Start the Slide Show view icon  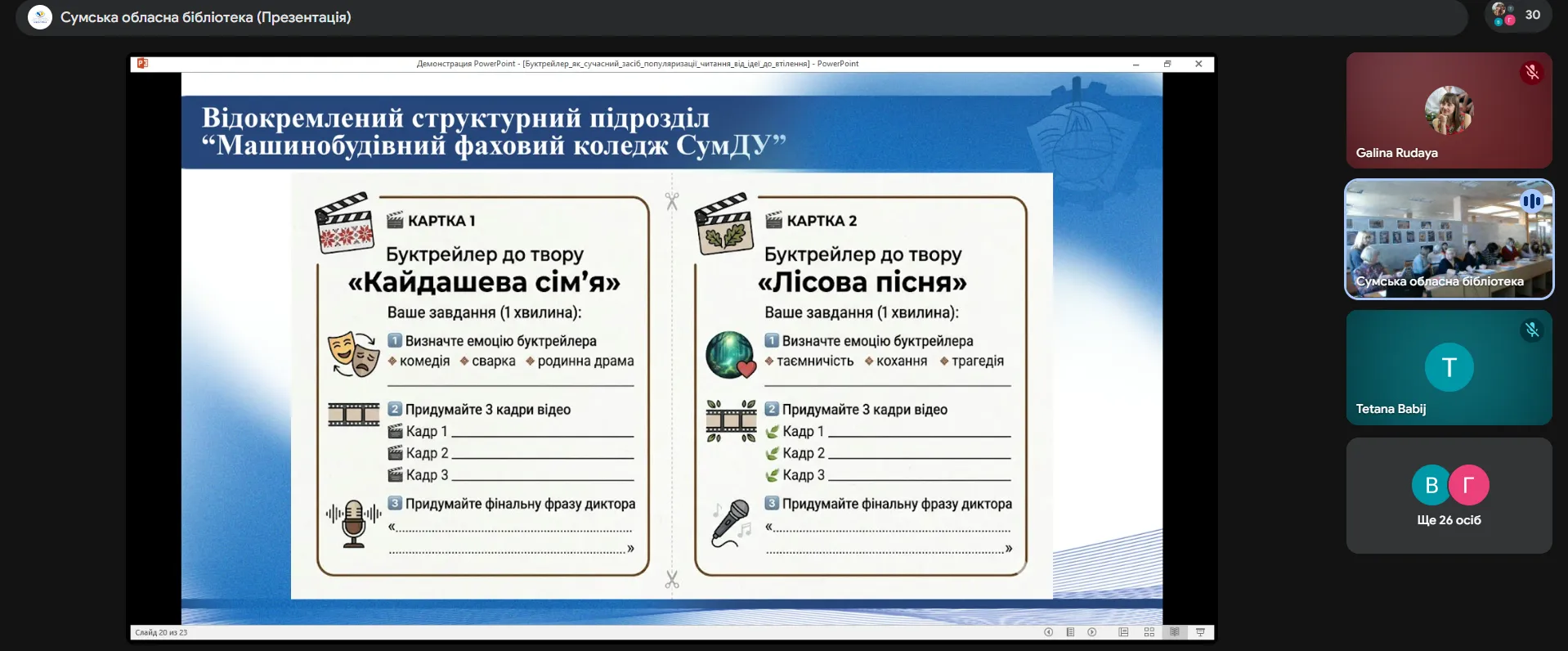click(x=1200, y=632)
